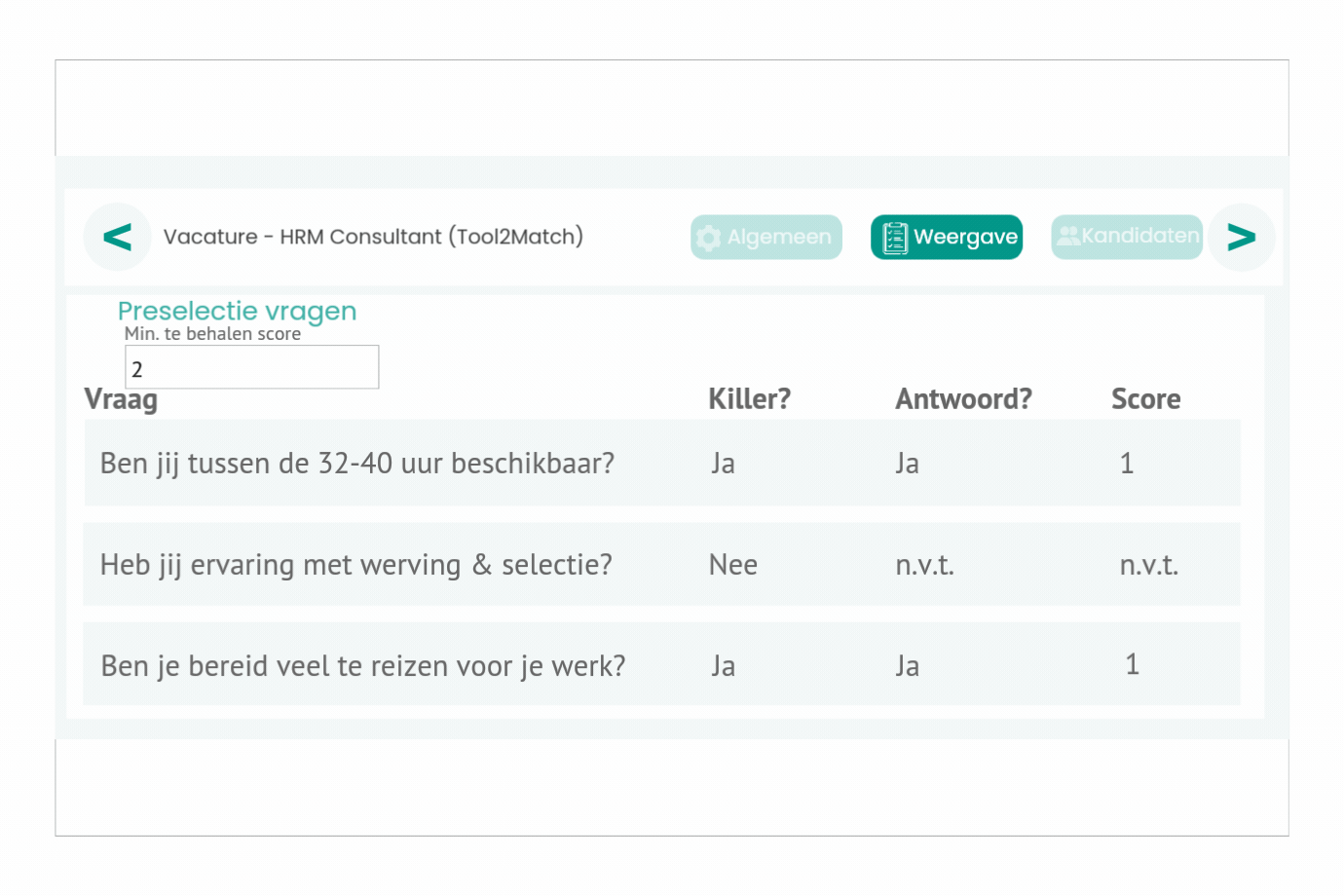Click the left back arrow icon
Viewport: 1344px width, 896px height.
pyautogui.click(x=117, y=237)
